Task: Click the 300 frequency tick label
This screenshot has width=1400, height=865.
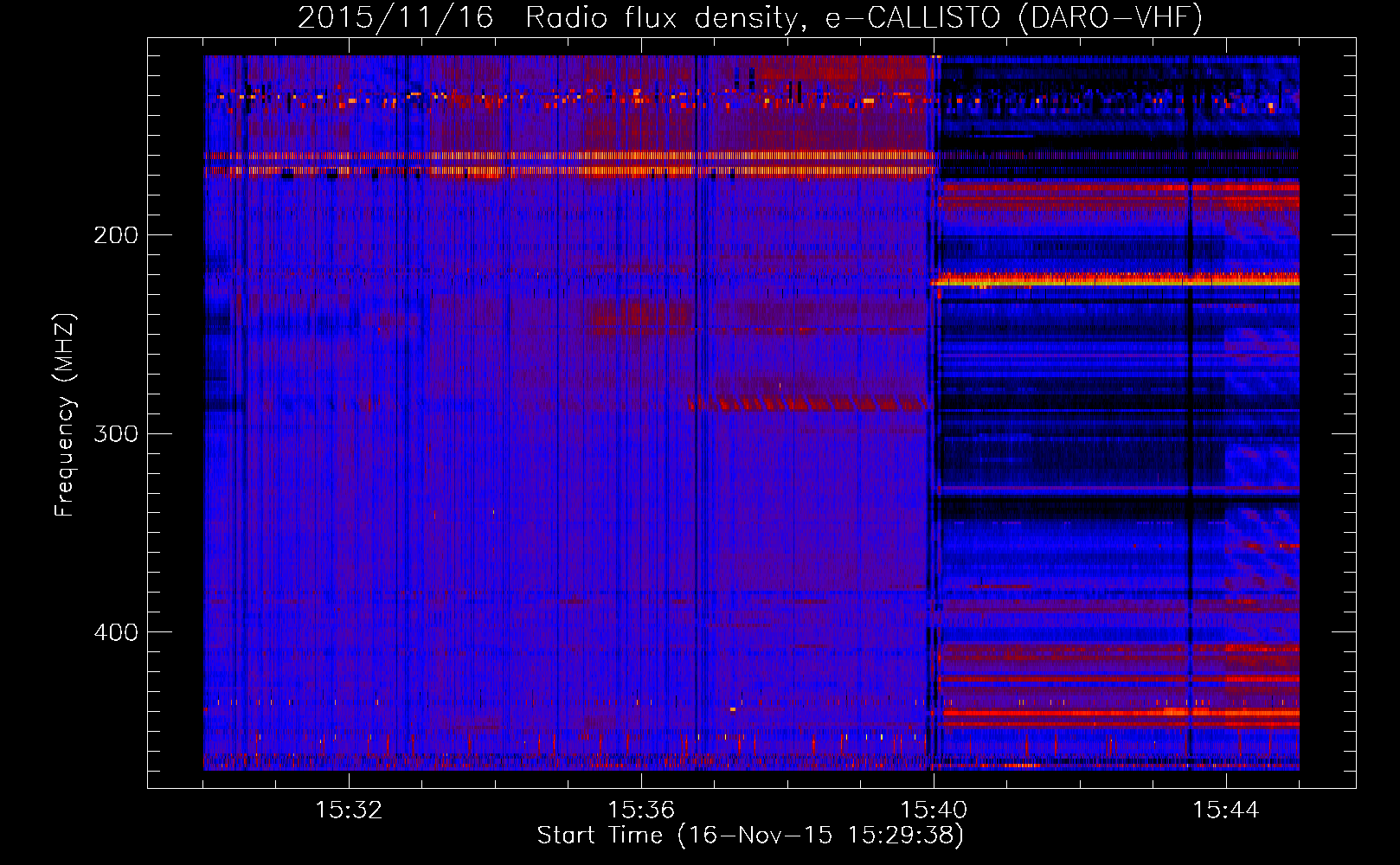Action: pyautogui.click(x=116, y=433)
